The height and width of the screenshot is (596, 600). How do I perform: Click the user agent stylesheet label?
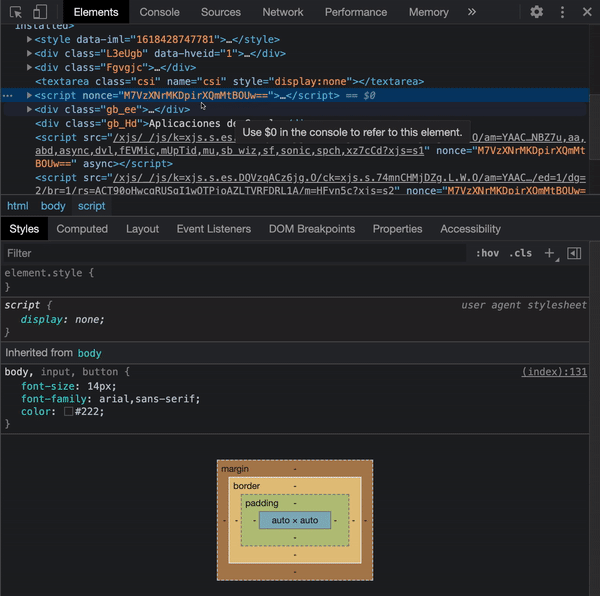point(524,305)
